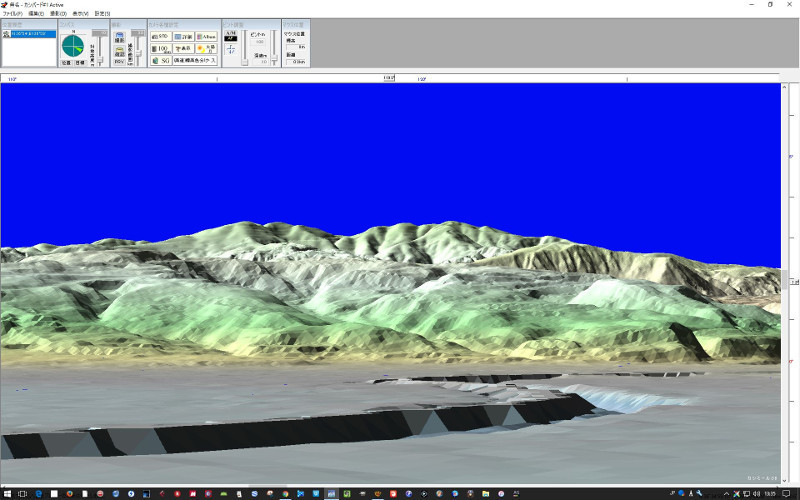Open the 設定(S) menu

tap(102, 14)
